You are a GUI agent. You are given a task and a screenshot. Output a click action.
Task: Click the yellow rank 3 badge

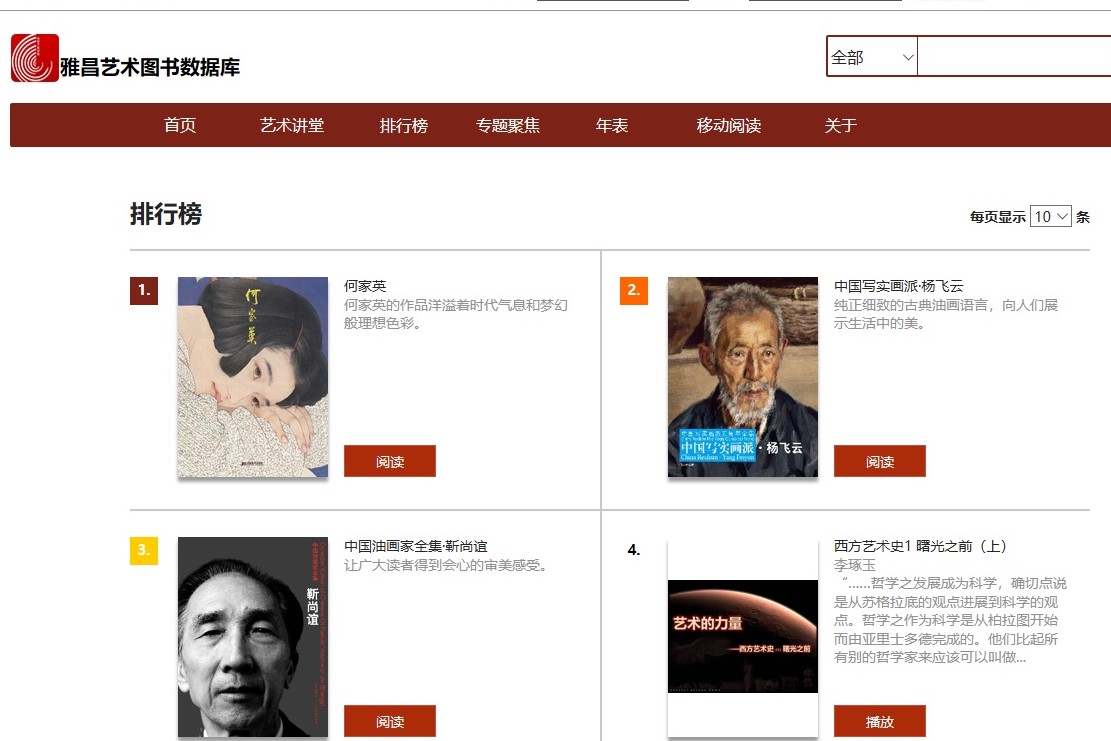[144, 550]
